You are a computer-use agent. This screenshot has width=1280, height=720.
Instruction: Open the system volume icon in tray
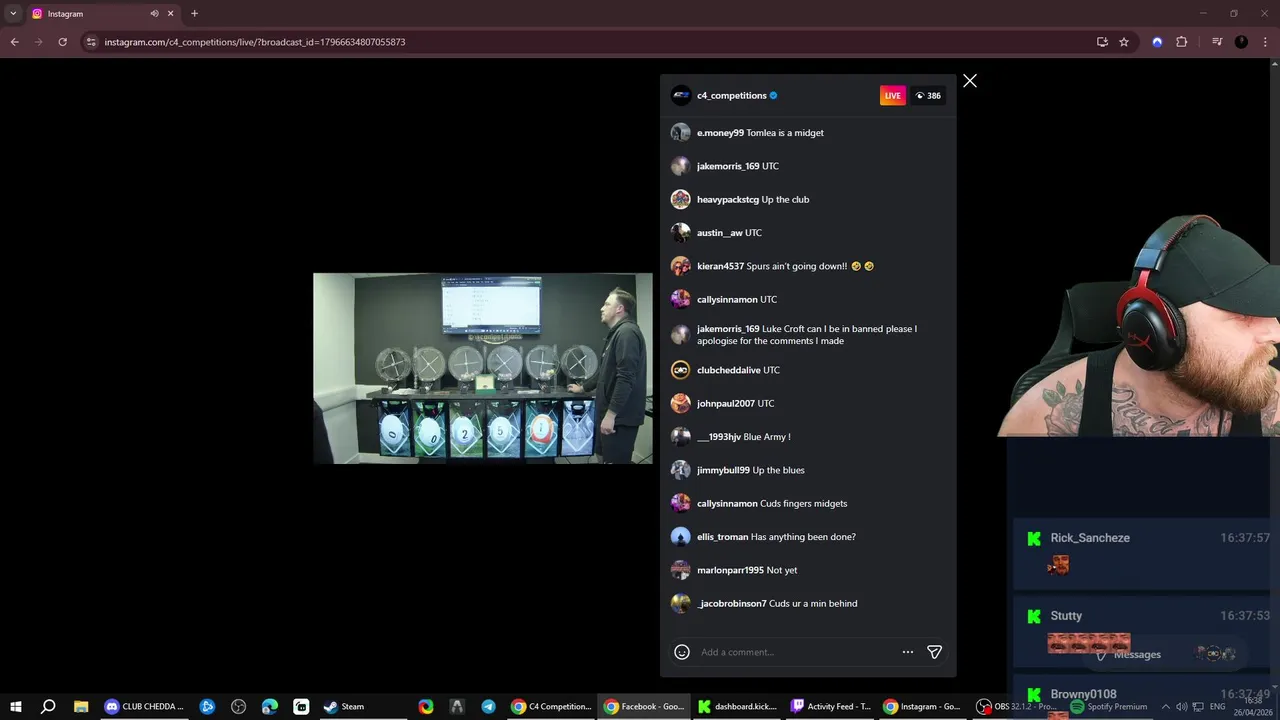tap(1181, 707)
